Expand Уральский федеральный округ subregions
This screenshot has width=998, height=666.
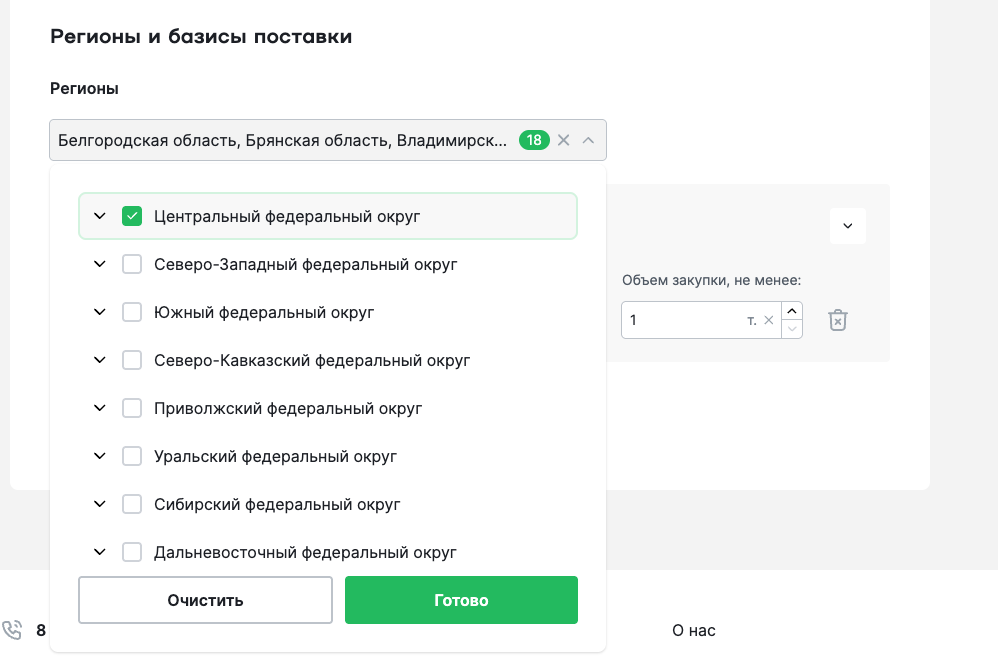(100, 456)
